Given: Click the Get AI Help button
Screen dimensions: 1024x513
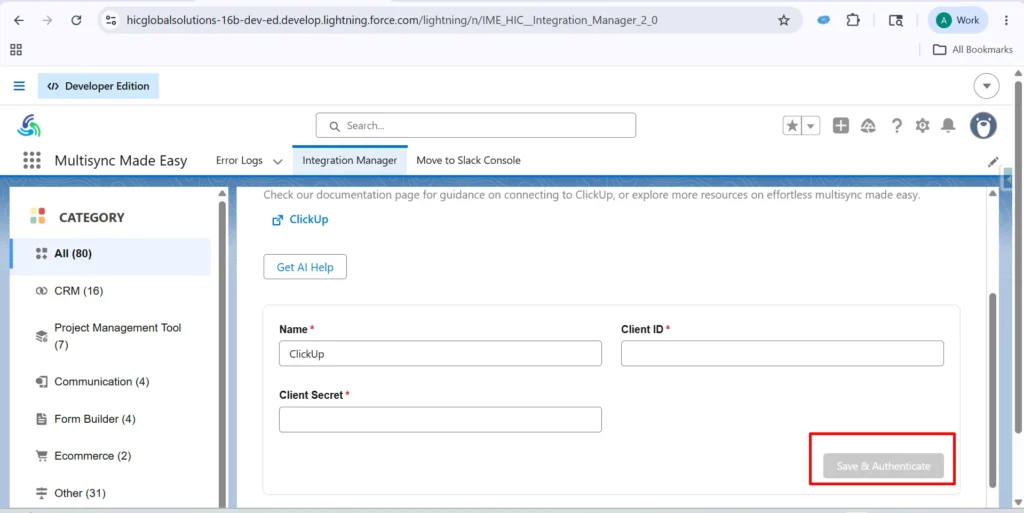Looking at the screenshot, I should pos(305,267).
